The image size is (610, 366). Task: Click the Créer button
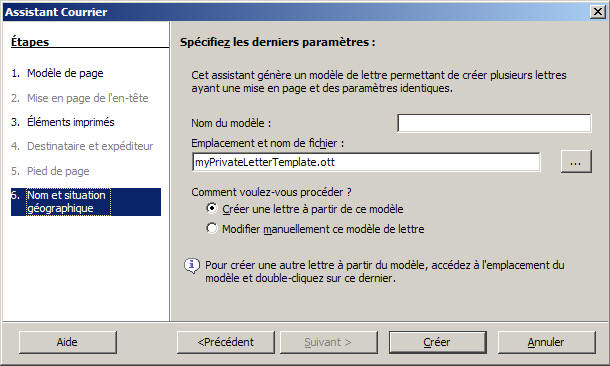438,342
